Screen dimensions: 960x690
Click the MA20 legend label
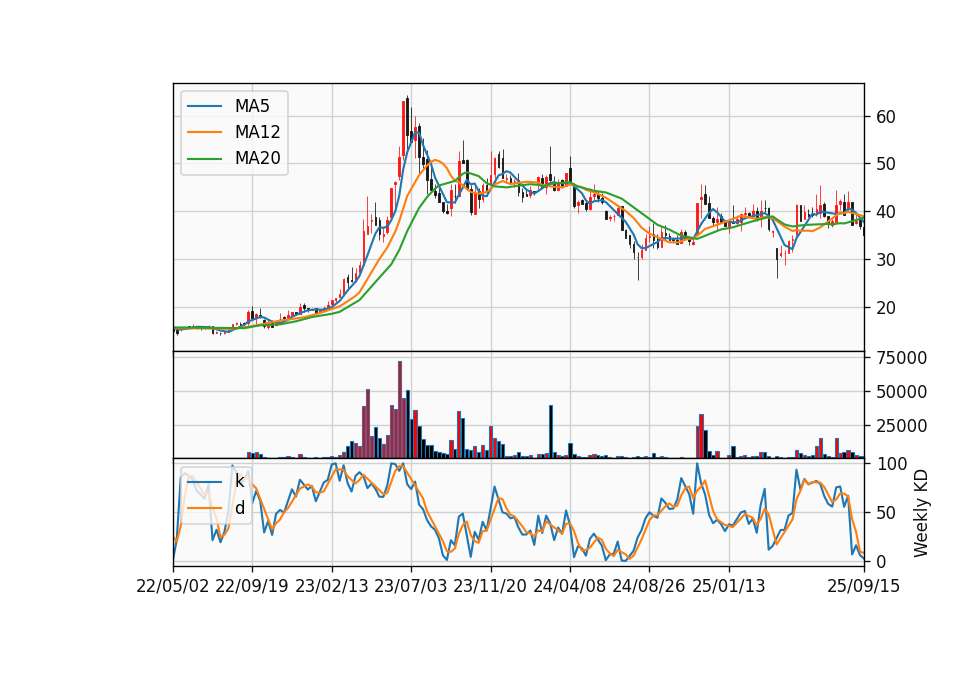point(257,158)
